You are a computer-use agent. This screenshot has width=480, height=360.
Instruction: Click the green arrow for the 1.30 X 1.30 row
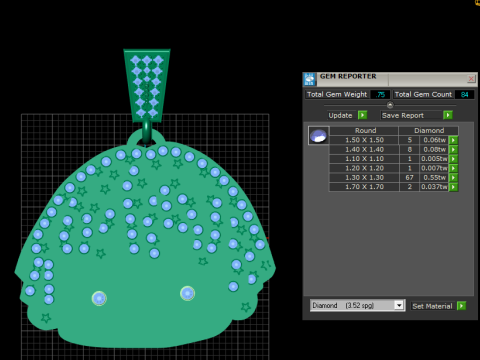[x=453, y=177]
